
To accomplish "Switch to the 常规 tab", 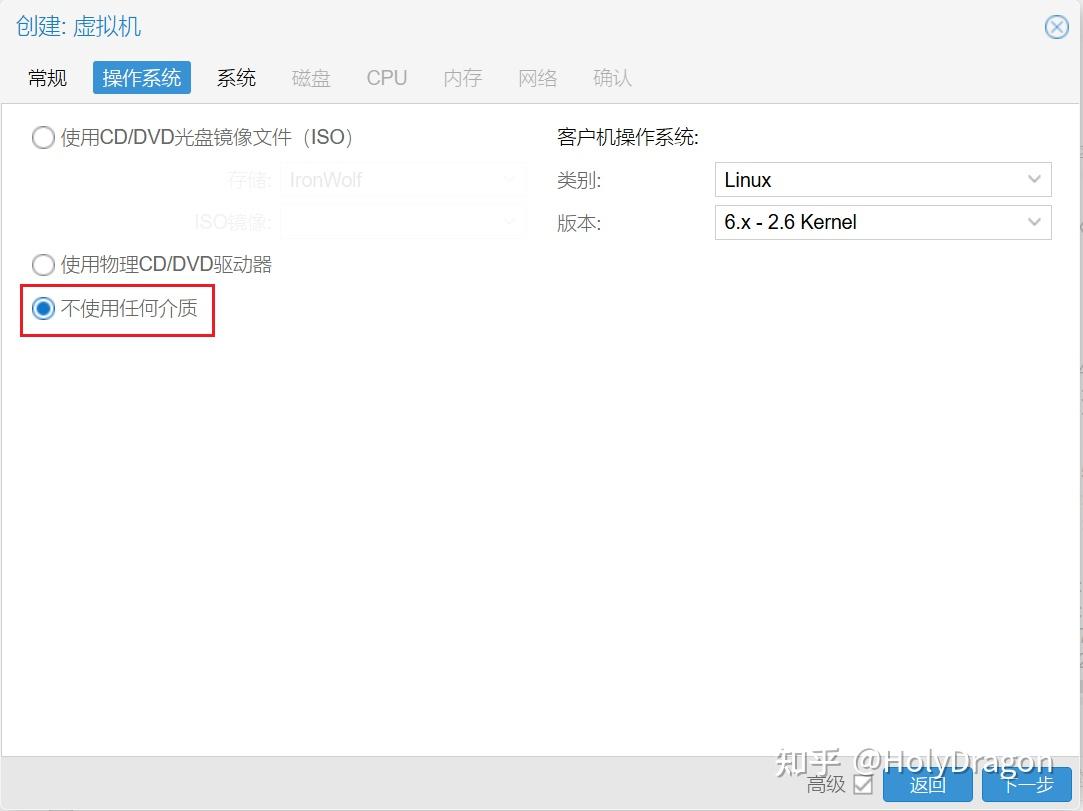I will [46, 77].
